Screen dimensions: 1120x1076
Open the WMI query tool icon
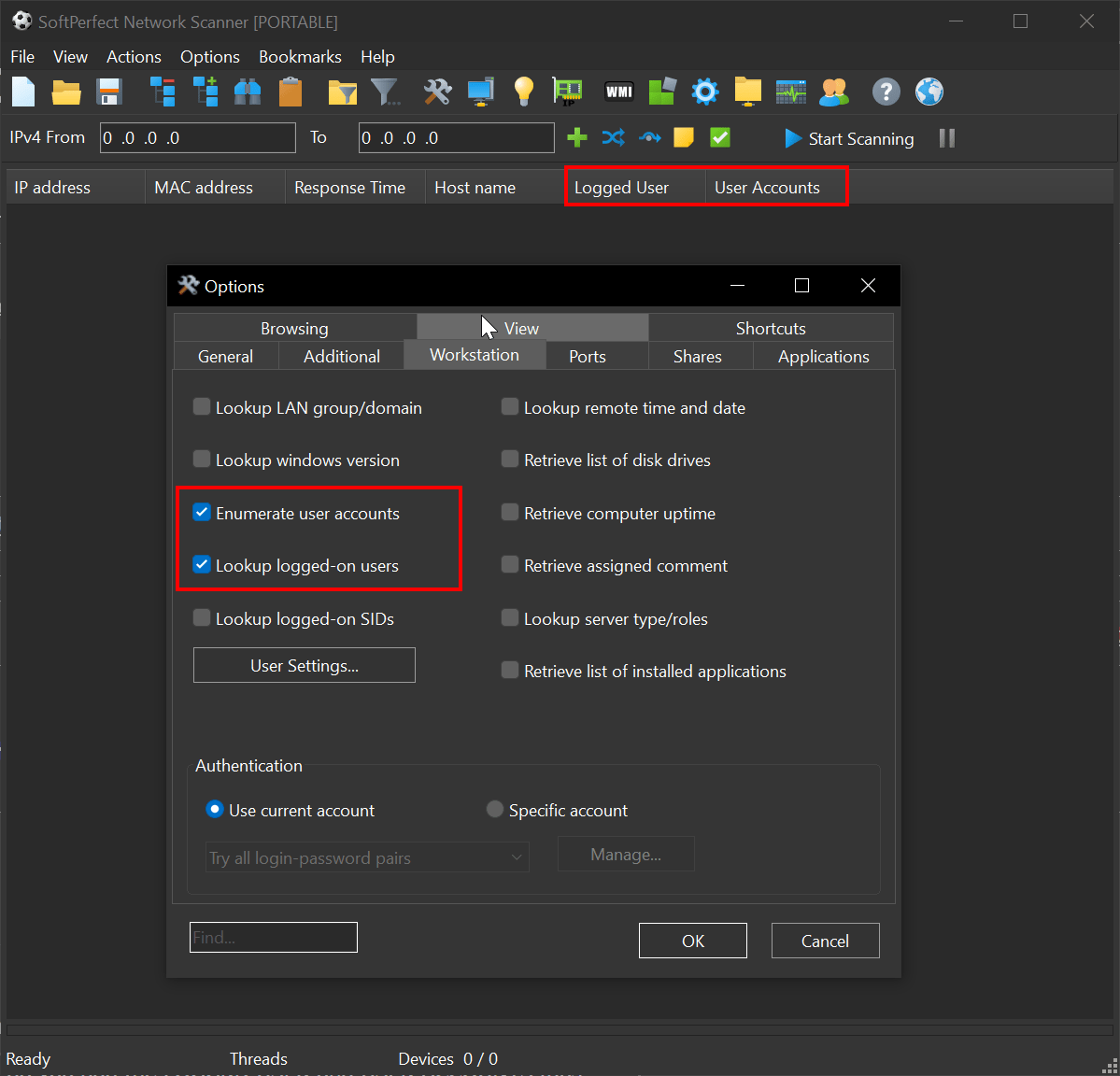[x=618, y=92]
